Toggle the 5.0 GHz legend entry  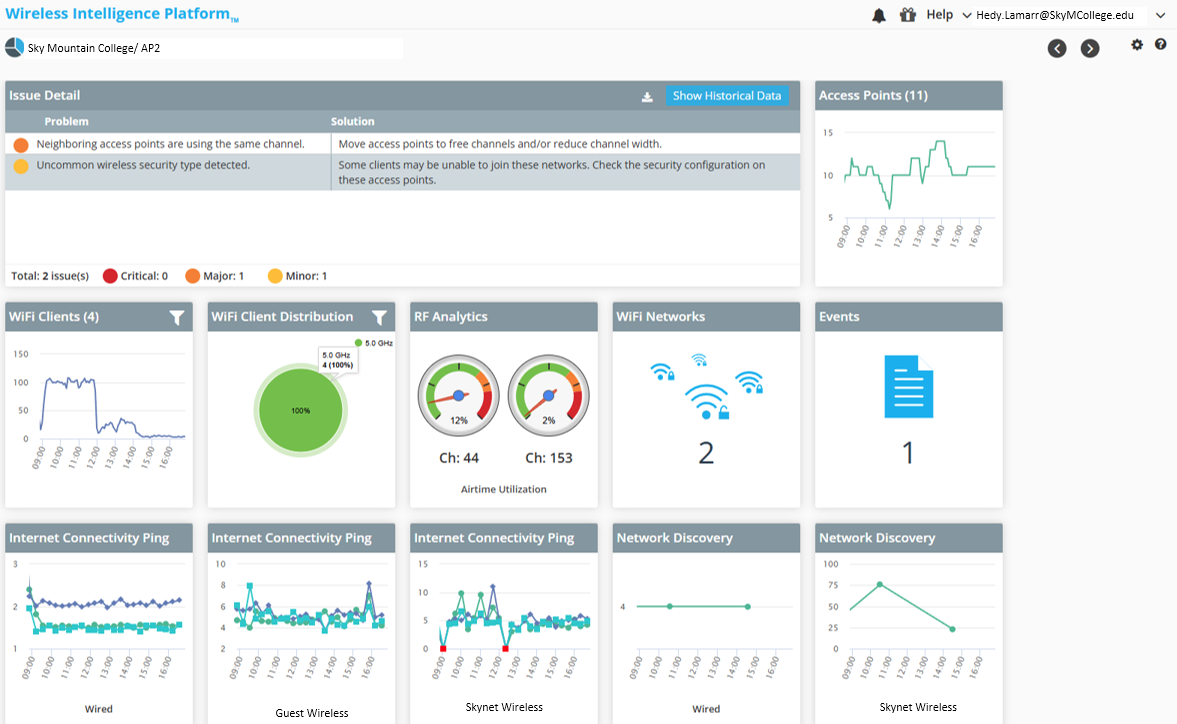point(374,343)
